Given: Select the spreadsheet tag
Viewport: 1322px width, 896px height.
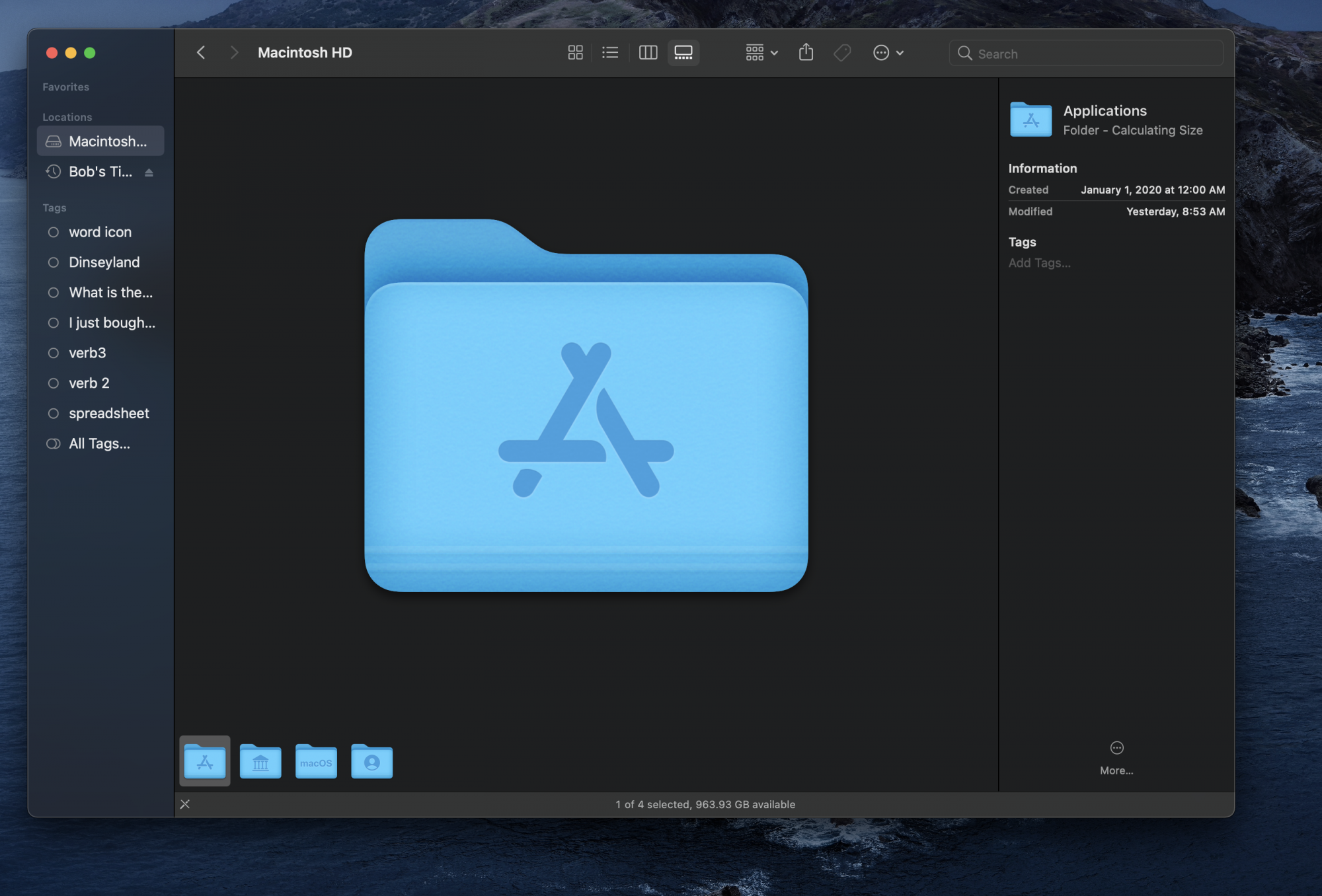Looking at the screenshot, I should 100,413.
